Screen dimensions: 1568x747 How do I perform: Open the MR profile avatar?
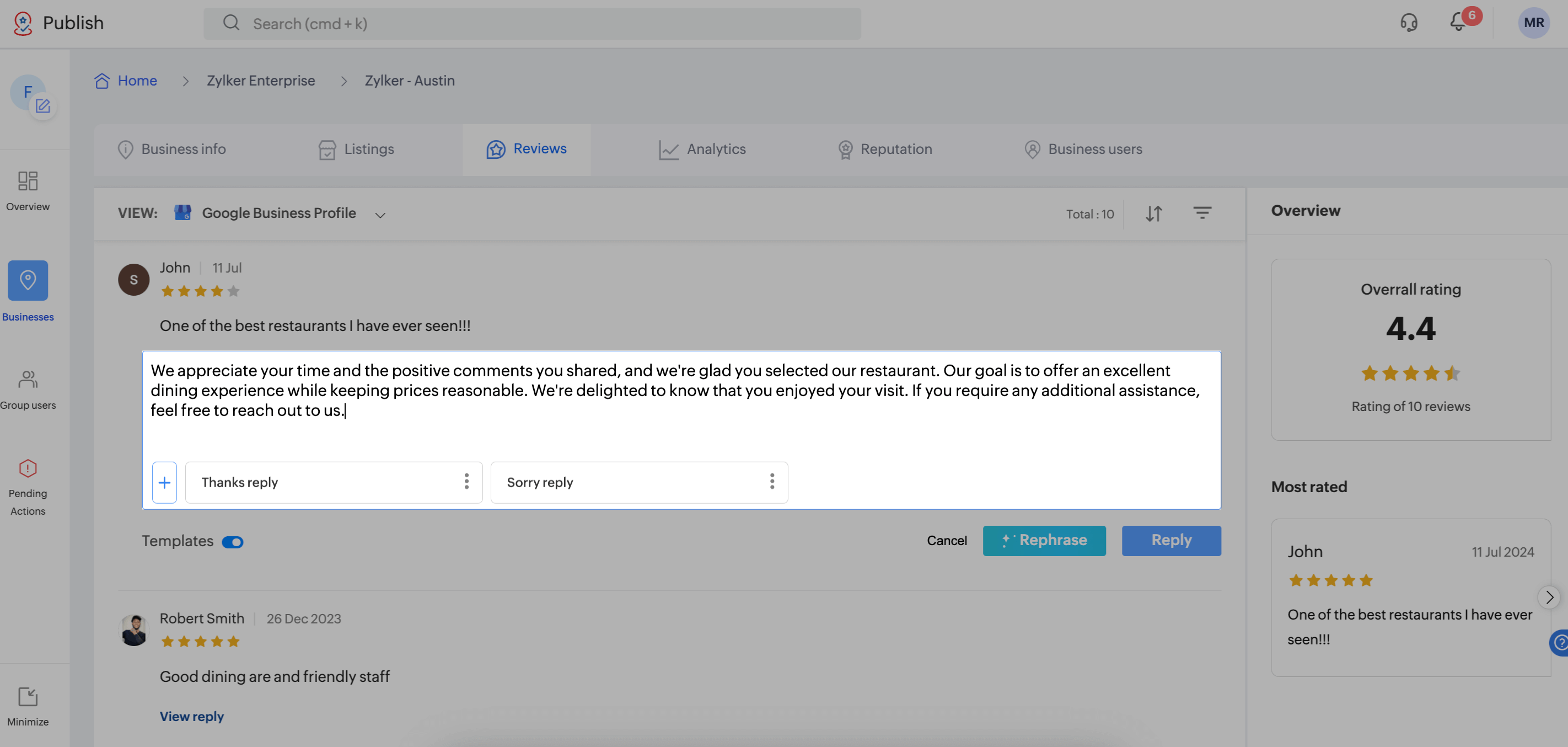pyautogui.click(x=1533, y=23)
